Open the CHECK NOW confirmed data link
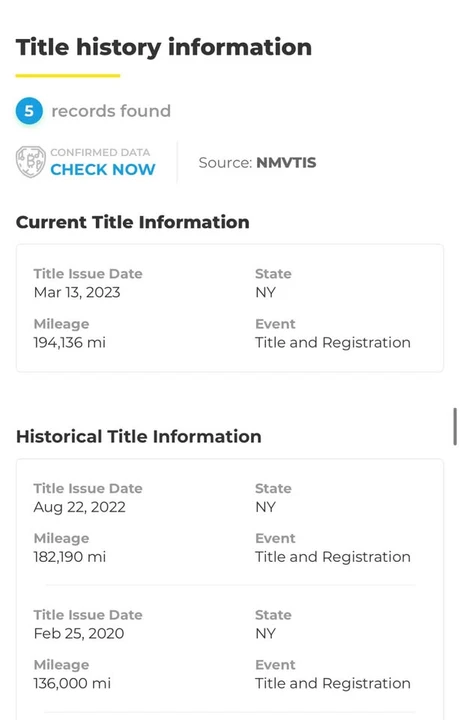460x720 pixels. (103, 169)
